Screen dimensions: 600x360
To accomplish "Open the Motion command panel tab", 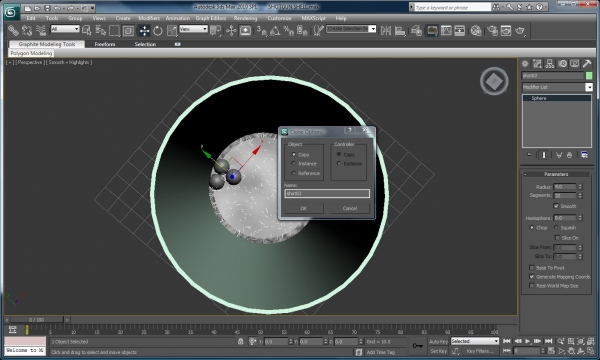I will click(562, 64).
